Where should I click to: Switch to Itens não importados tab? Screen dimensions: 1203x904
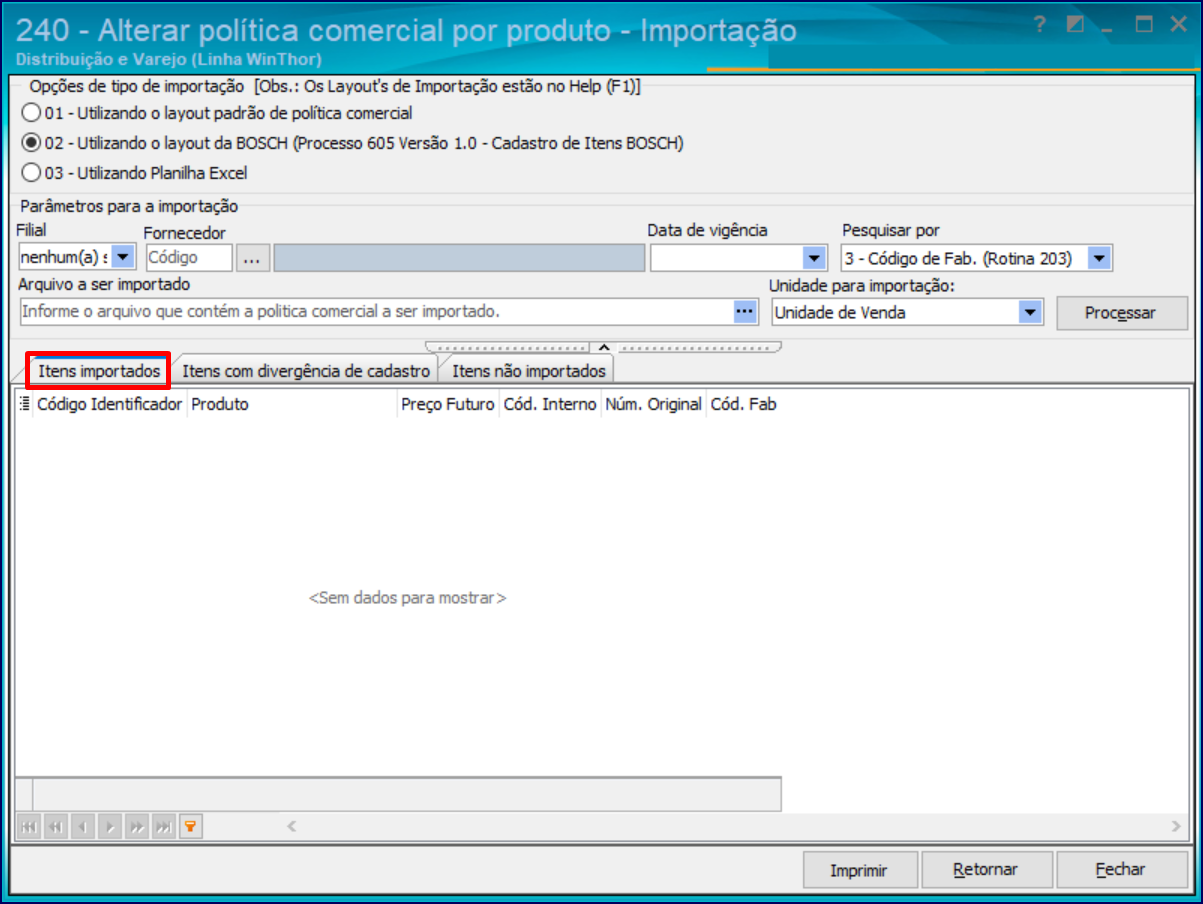(529, 371)
